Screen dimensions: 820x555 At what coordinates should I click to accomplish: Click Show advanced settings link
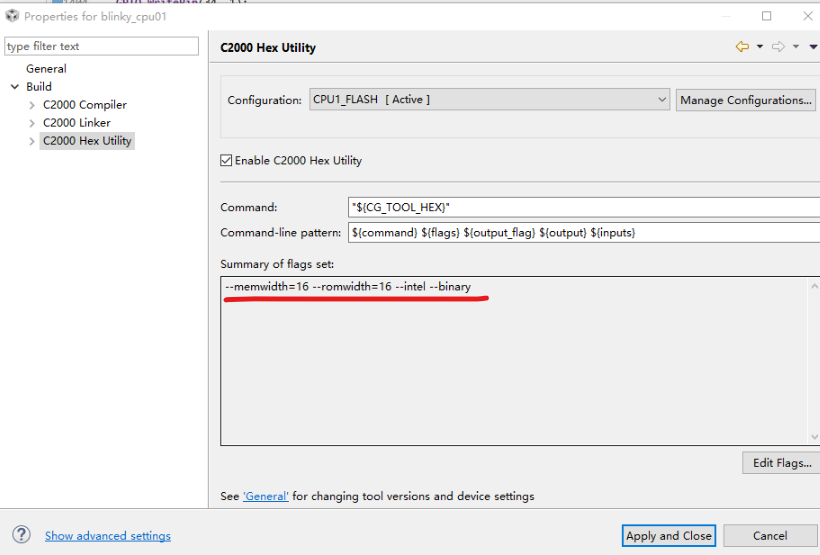(108, 536)
